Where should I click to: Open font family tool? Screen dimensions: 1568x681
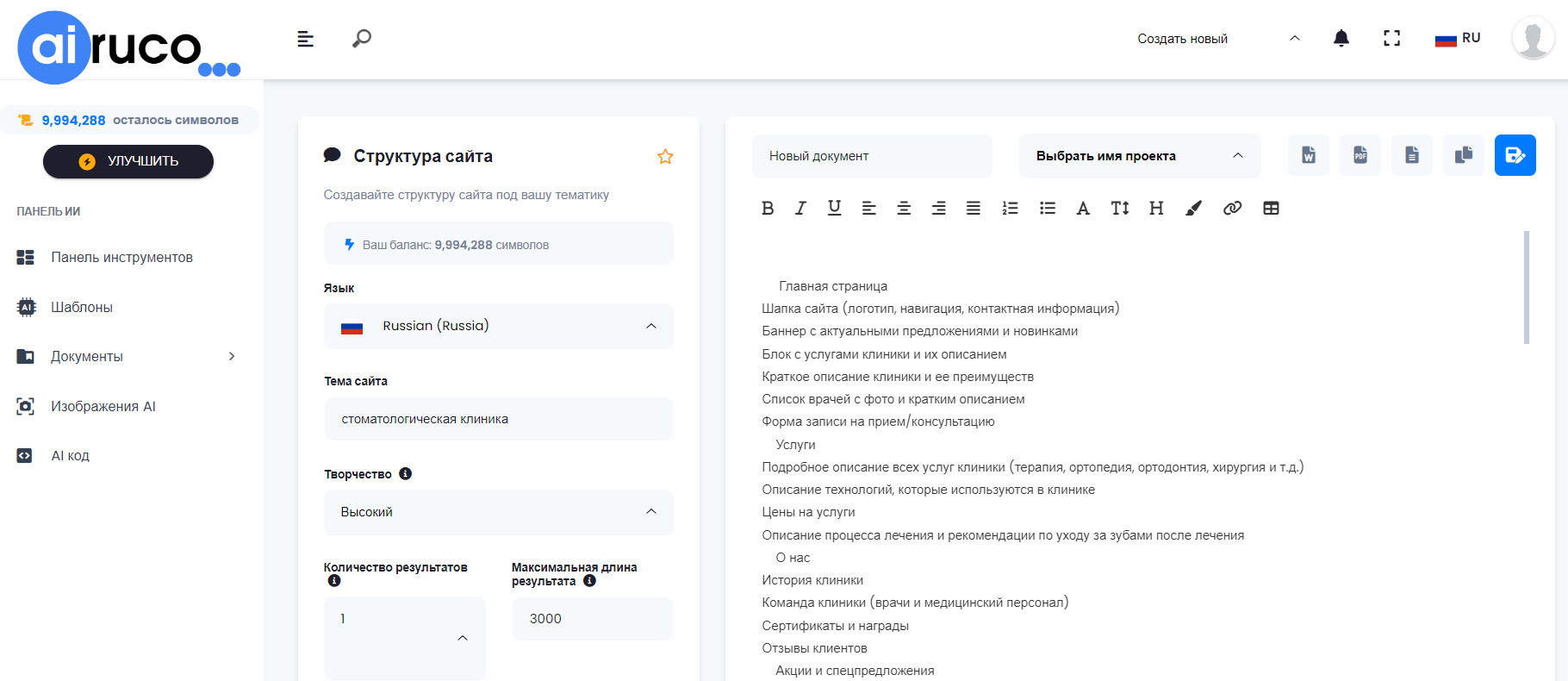pos(1083,208)
